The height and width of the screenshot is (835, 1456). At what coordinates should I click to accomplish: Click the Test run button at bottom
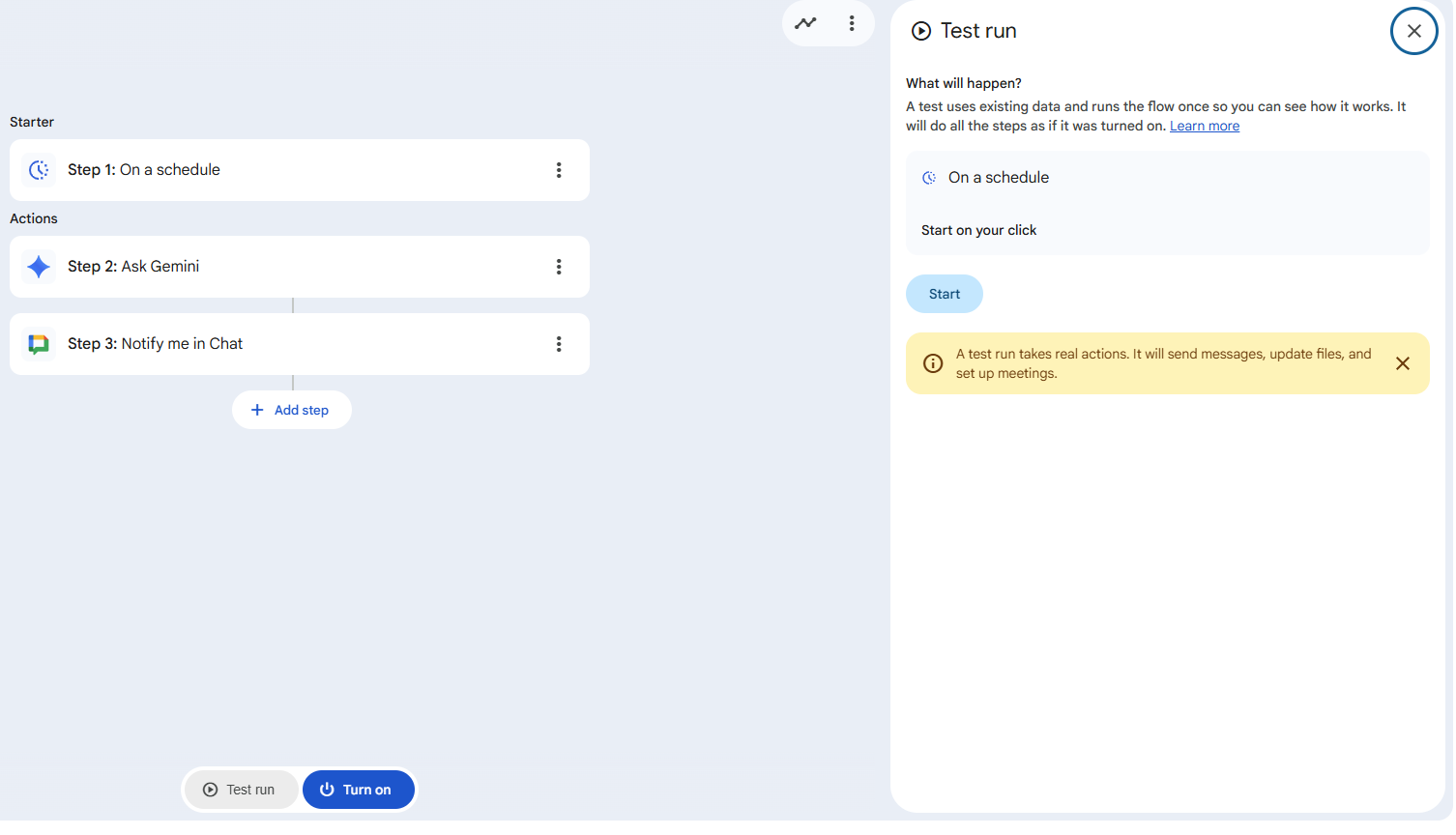tap(240, 790)
